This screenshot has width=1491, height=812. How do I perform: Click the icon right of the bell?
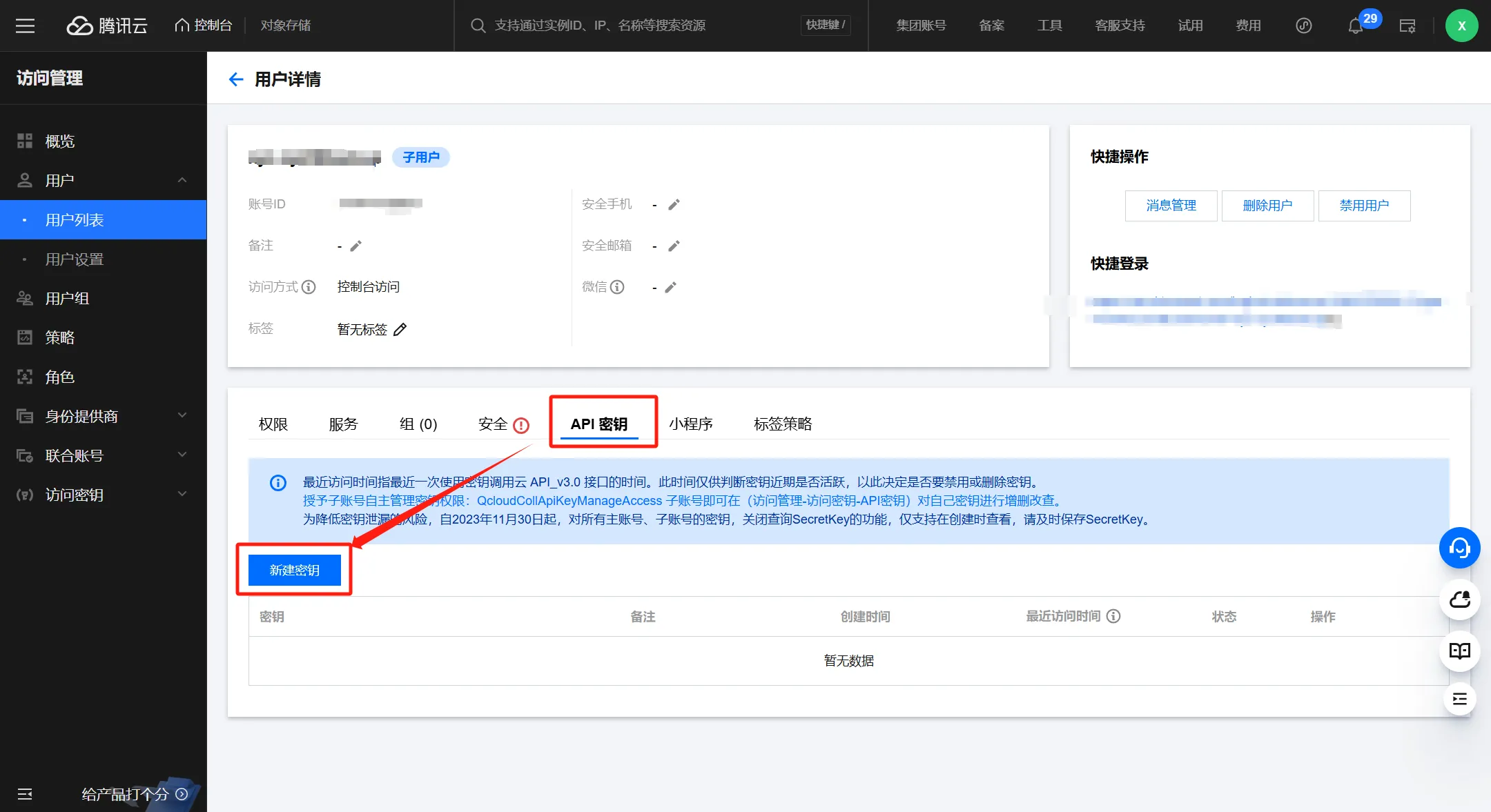point(1407,26)
